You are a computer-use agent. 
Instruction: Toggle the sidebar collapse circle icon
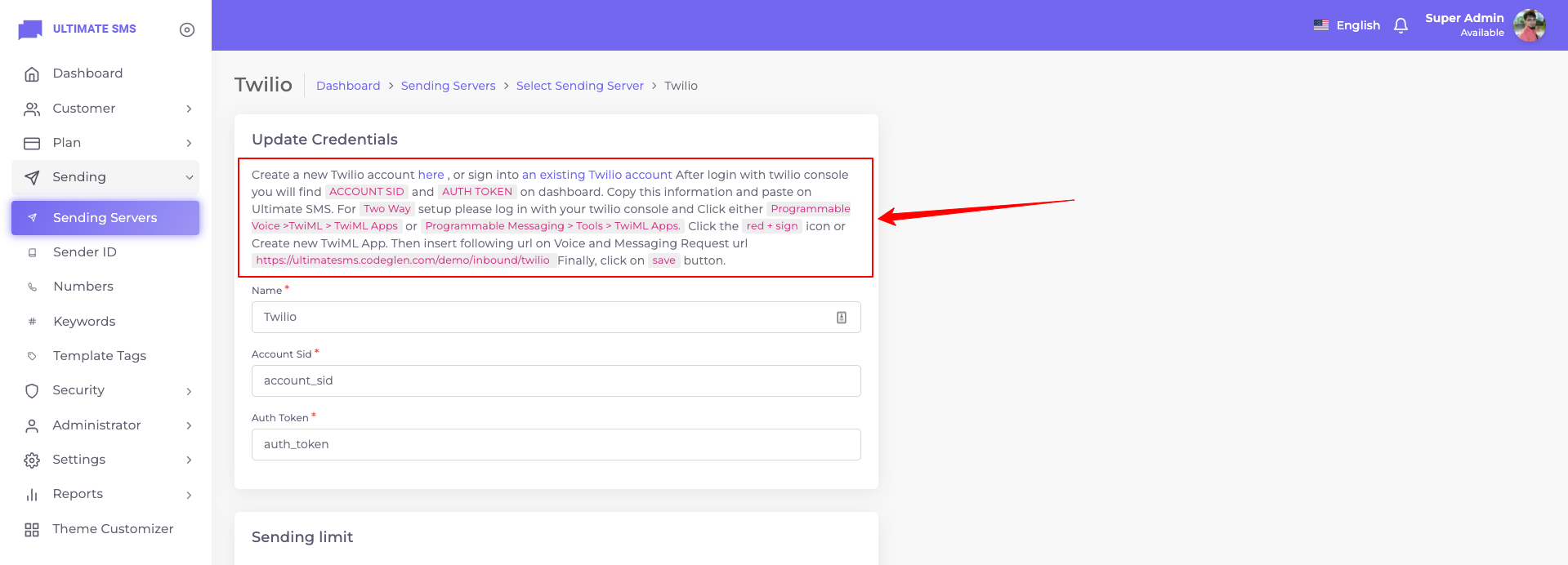[x=187, y=29]
